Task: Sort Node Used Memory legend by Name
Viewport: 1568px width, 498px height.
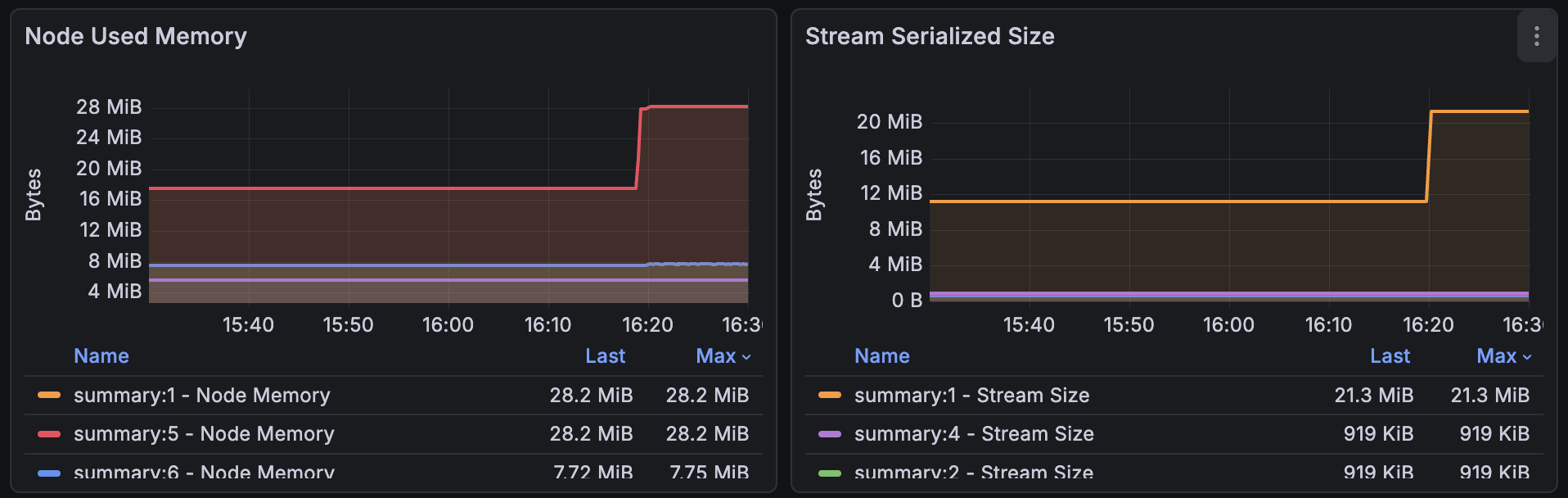Action: point(101,356)
